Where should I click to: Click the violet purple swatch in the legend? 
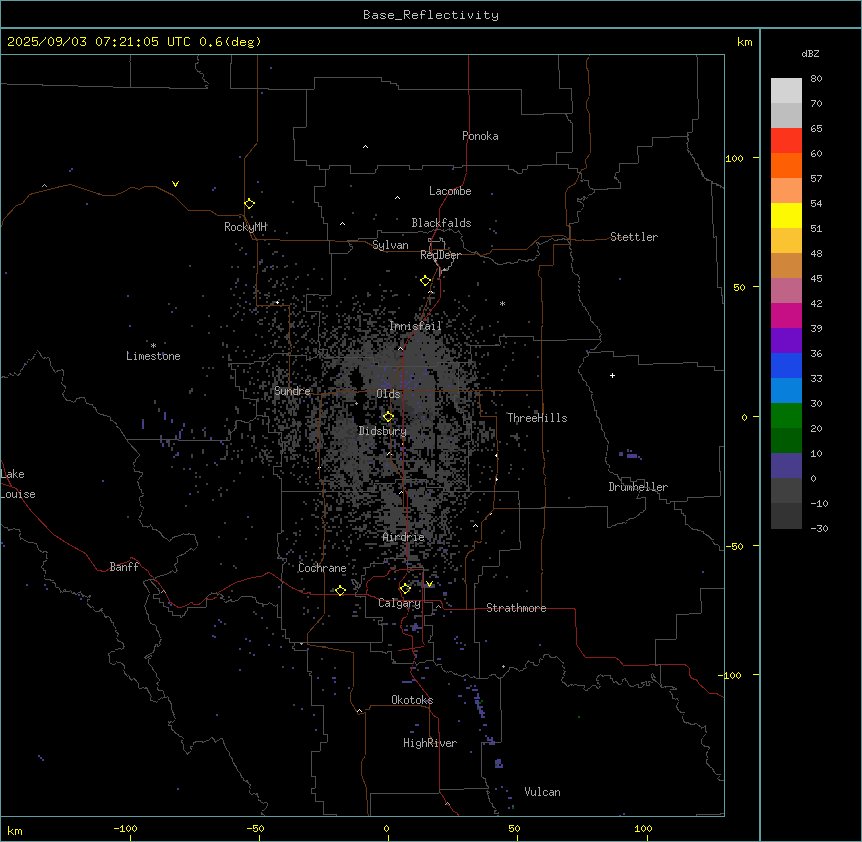coord(786,340)
